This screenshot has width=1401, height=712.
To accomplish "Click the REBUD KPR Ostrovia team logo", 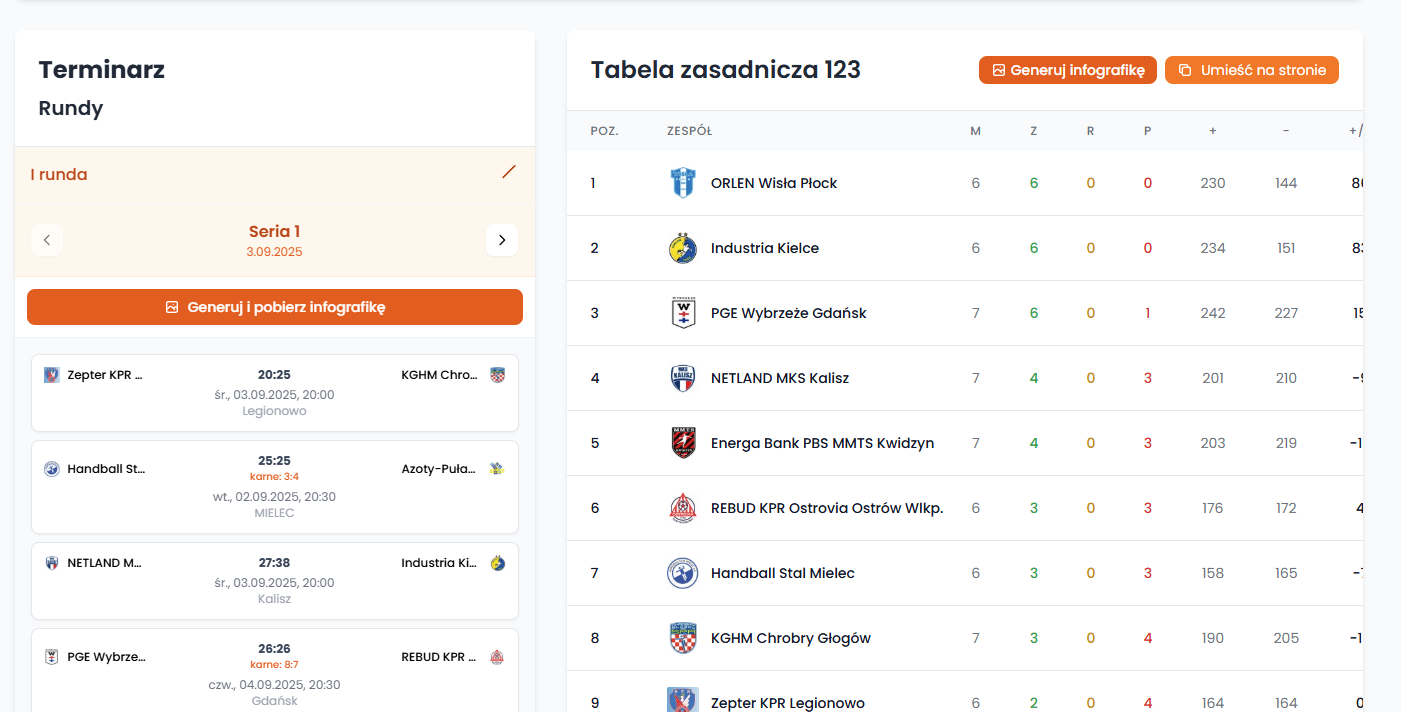I will 682,508.
